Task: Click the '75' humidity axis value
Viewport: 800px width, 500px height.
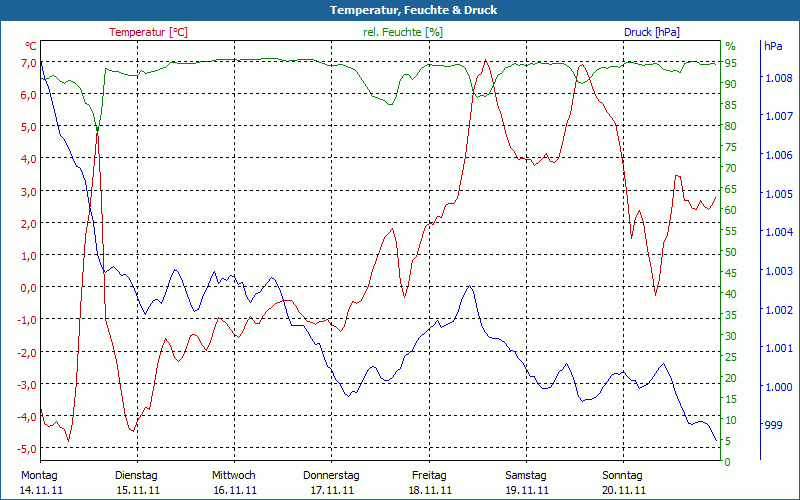Action: coord(730,147)
